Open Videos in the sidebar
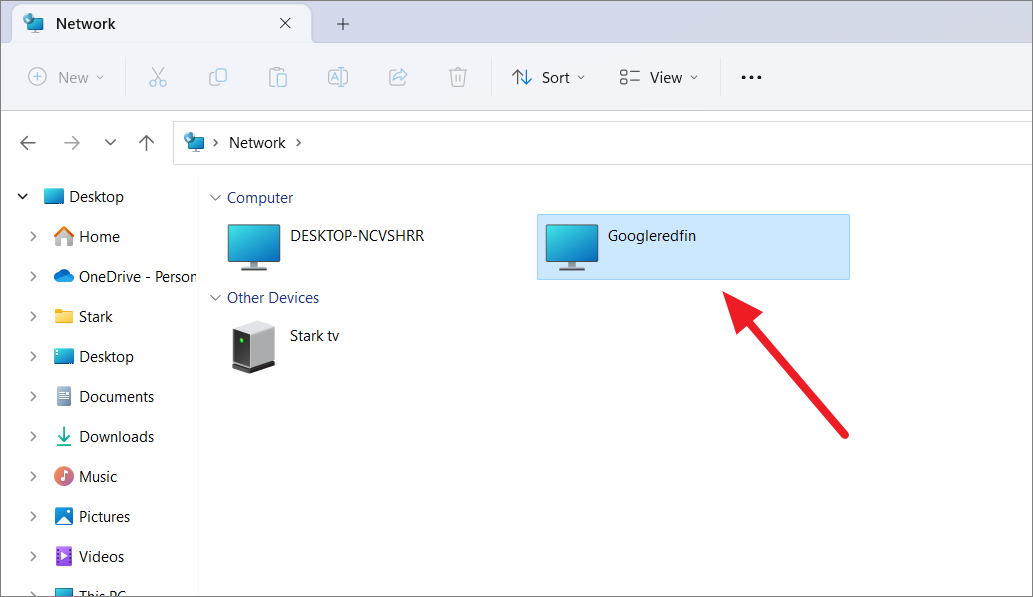Image resolution: width=1033 pixels, height=597 pixels. [x=89, y=557]
